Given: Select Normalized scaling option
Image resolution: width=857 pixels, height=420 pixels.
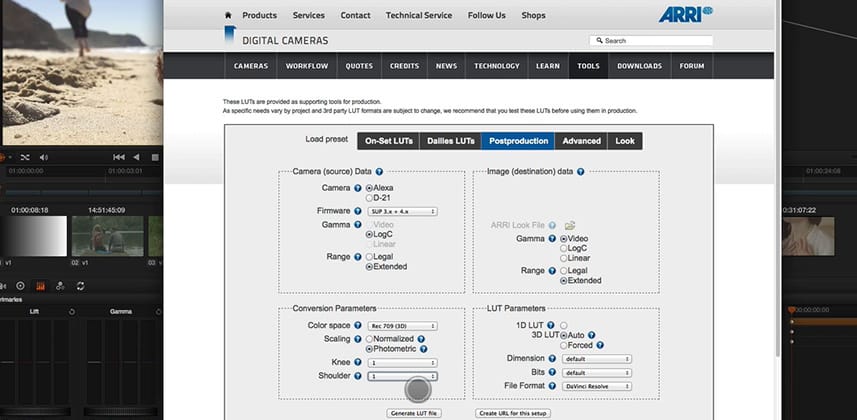Looking at the screenshot, I should pos(369,339).
